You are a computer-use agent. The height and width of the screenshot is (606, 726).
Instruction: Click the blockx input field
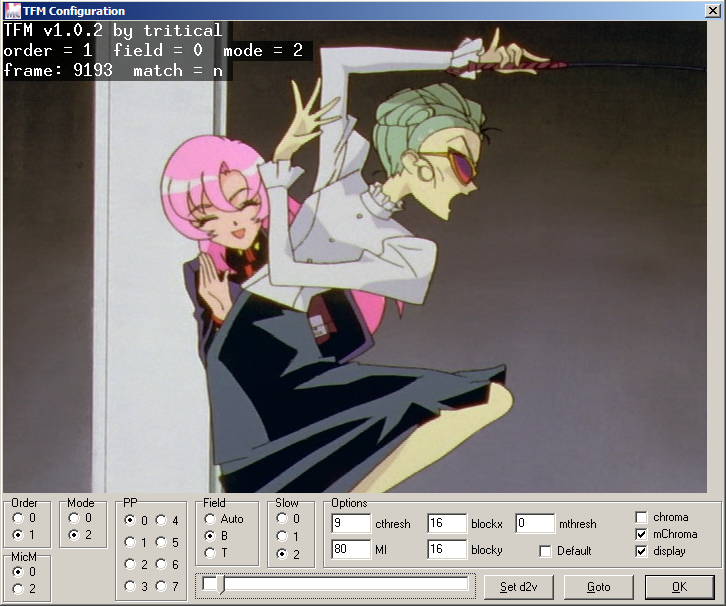pos(447,523)
